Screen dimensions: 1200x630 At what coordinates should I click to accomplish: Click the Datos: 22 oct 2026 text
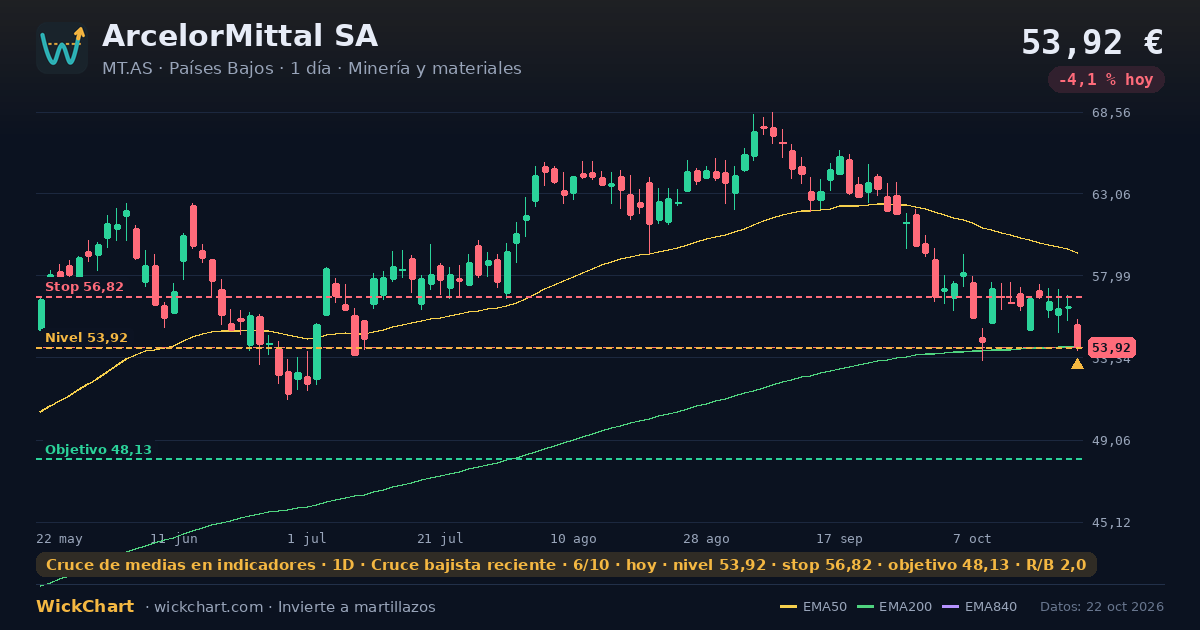1102,607
